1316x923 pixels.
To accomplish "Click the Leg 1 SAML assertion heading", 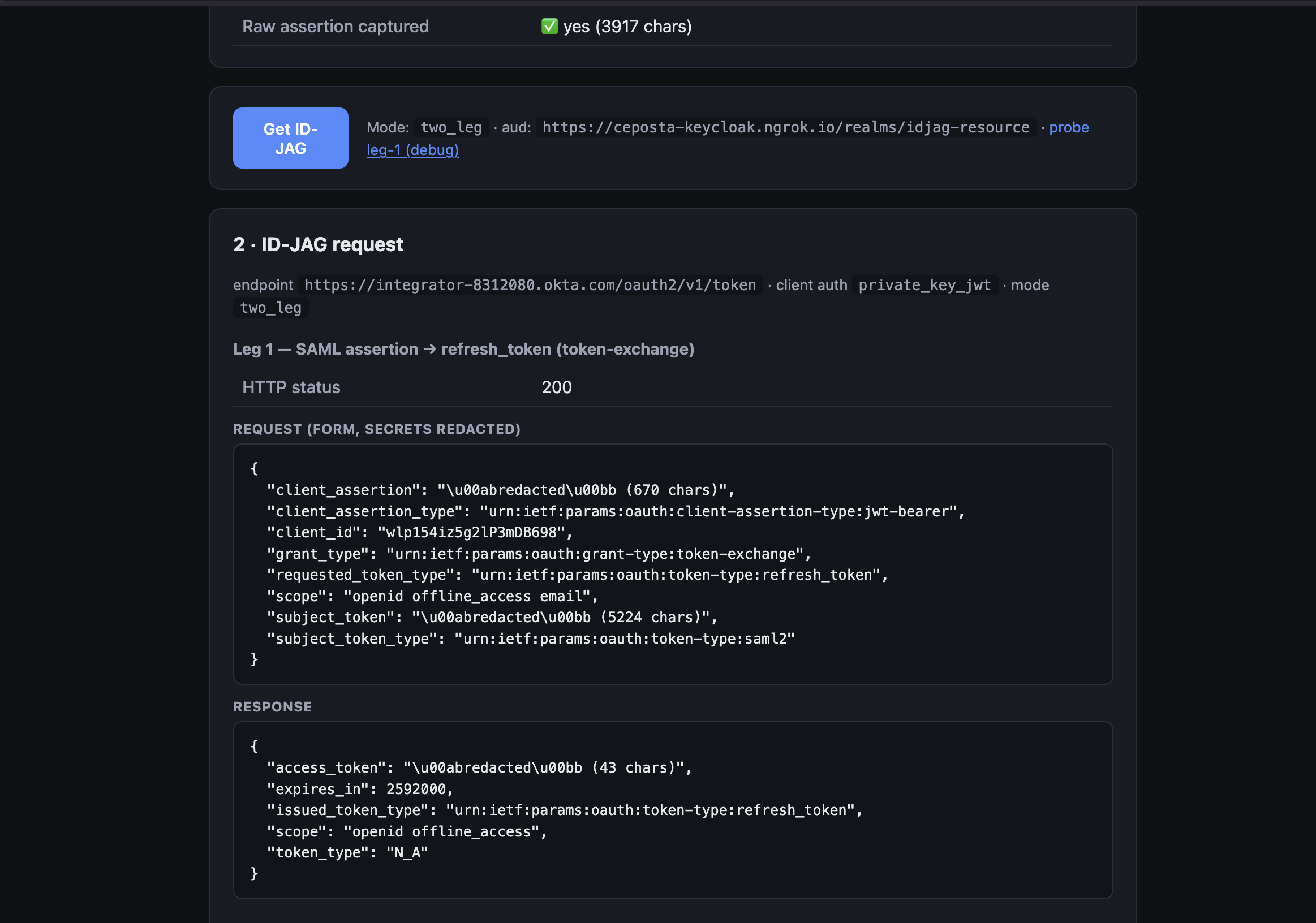I will tap(464, 350).
